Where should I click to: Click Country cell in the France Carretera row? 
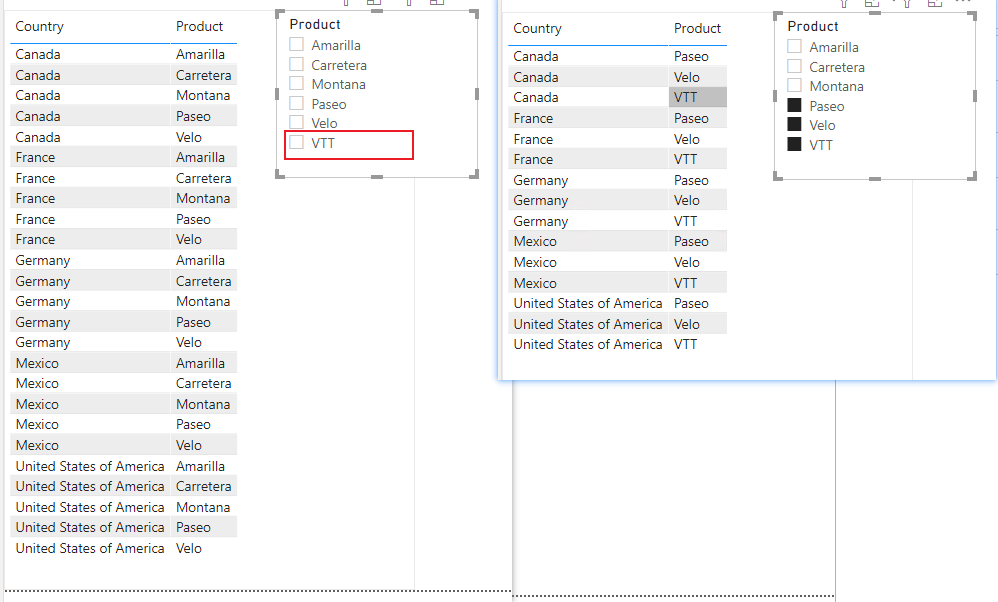[x=90, y=178]
